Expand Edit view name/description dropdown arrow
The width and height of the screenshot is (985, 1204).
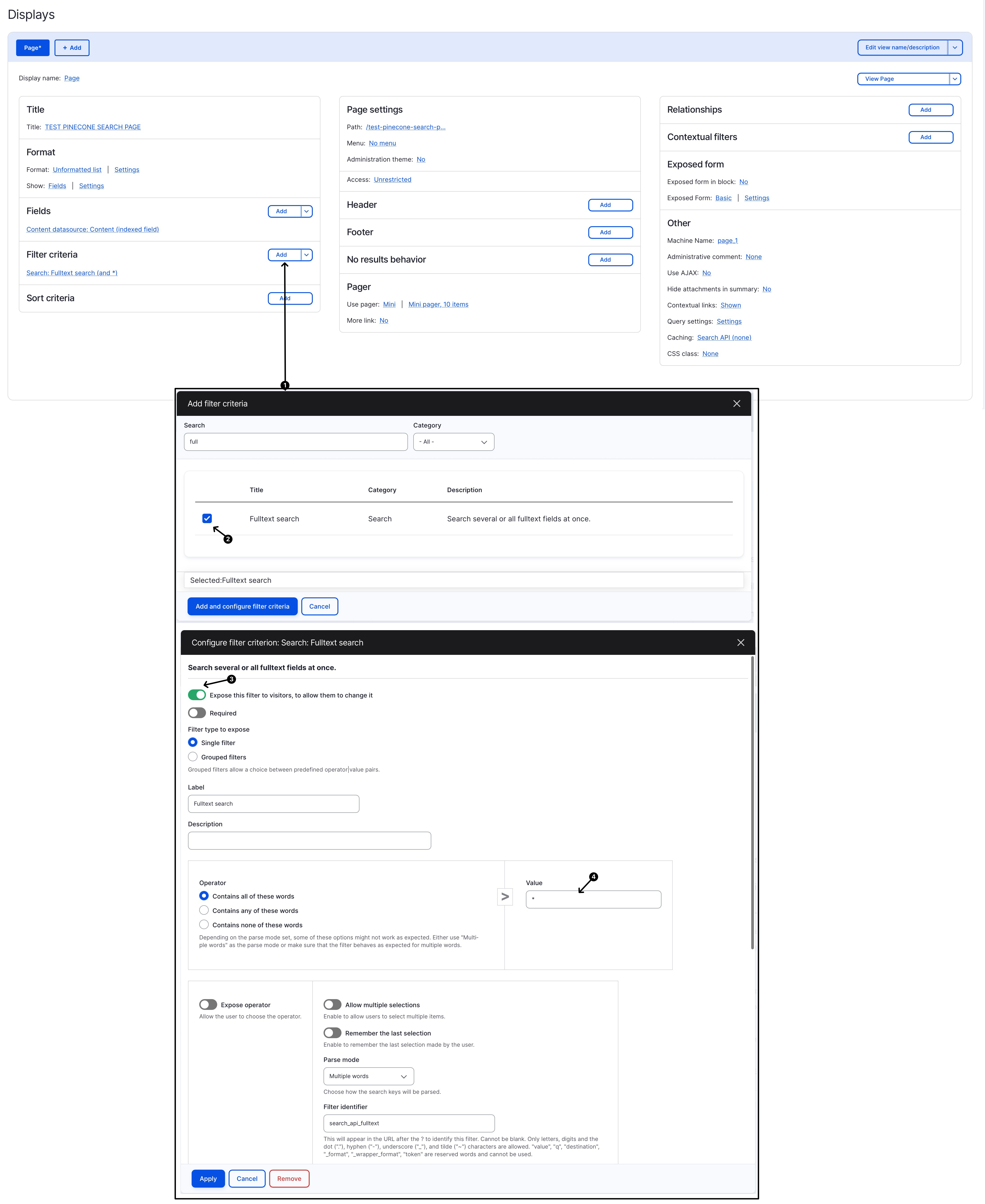[955, 48]
